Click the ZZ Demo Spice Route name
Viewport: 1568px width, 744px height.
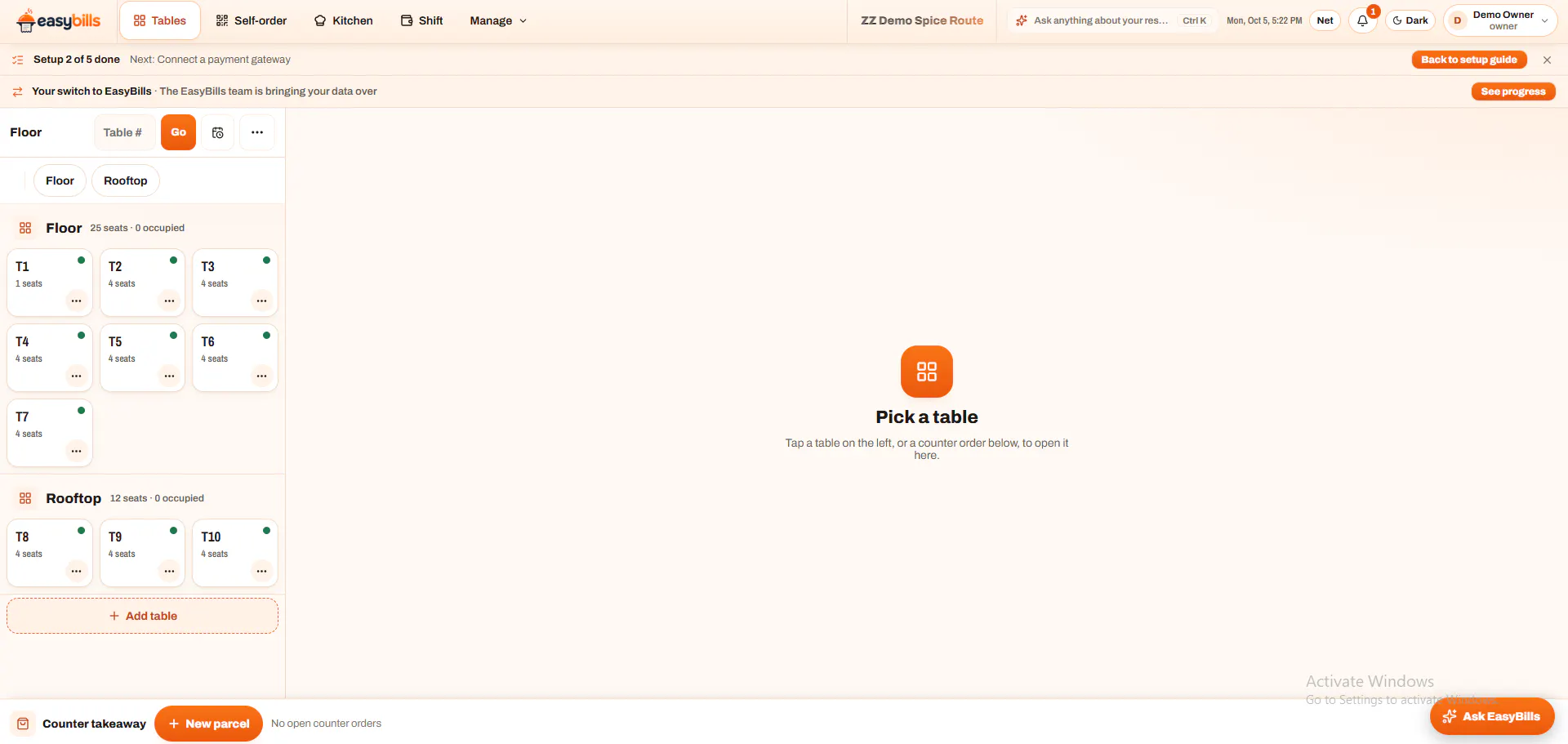click(922, 20)
